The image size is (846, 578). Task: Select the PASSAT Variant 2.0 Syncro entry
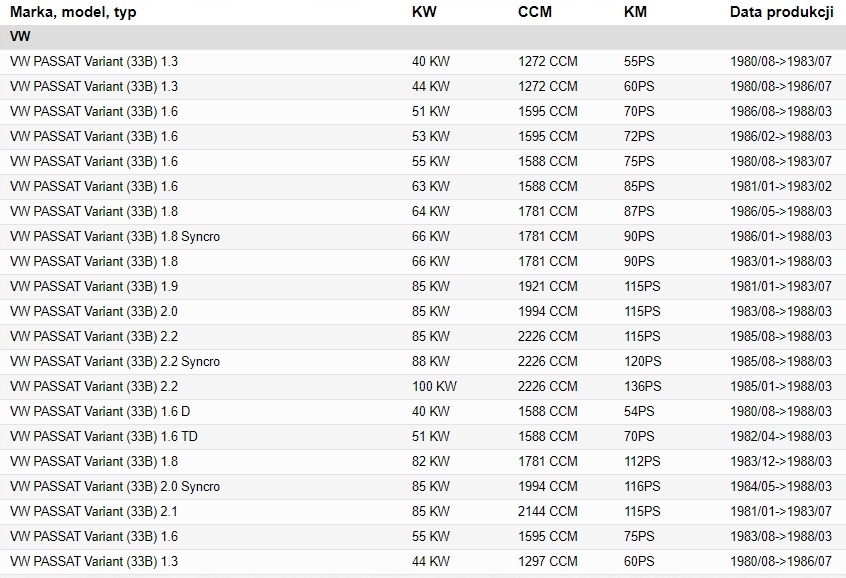115,486
